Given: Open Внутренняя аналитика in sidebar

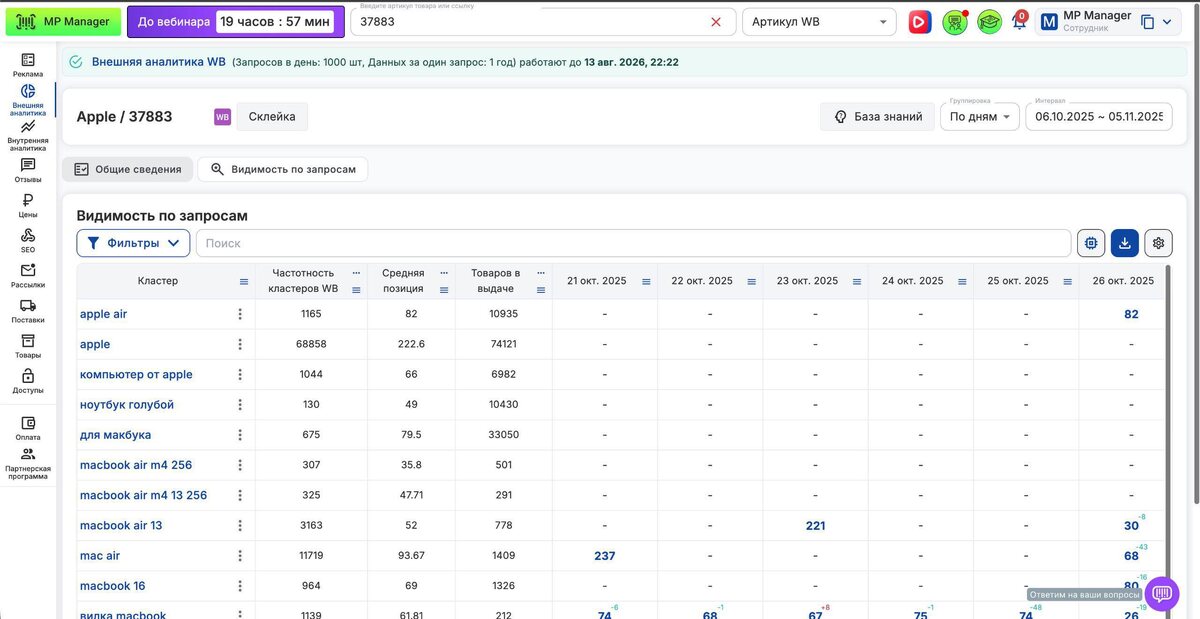Looking at the screenshot, I should coord(28,136).
